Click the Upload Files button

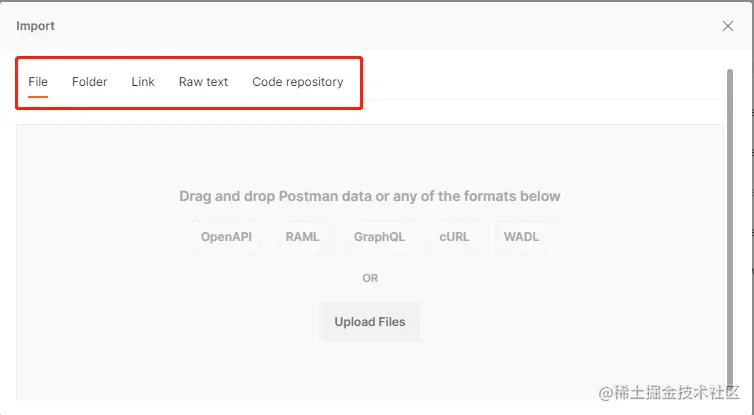[370, 322]
